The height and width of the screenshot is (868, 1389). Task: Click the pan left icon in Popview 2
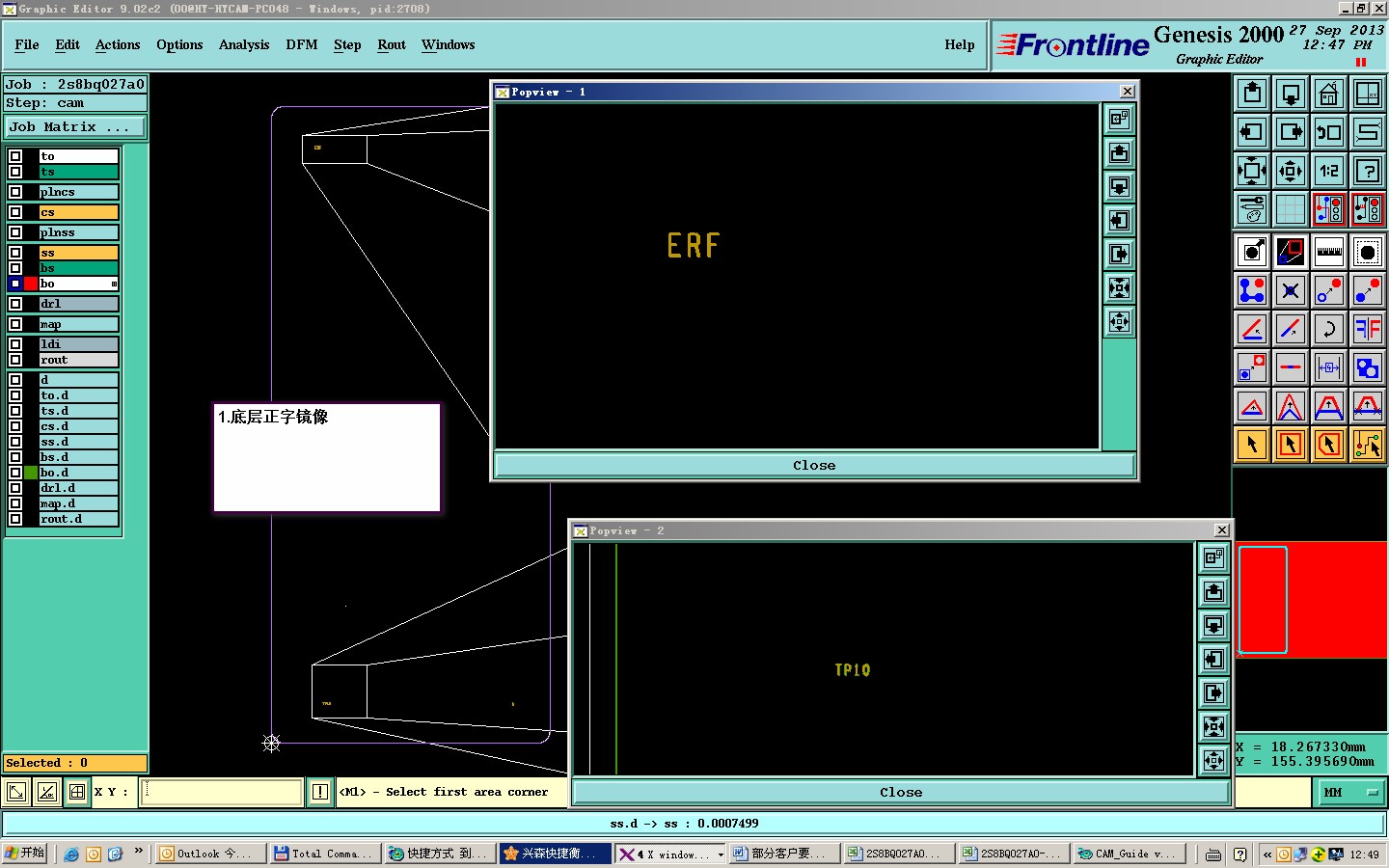click(x=1213, y=660)
